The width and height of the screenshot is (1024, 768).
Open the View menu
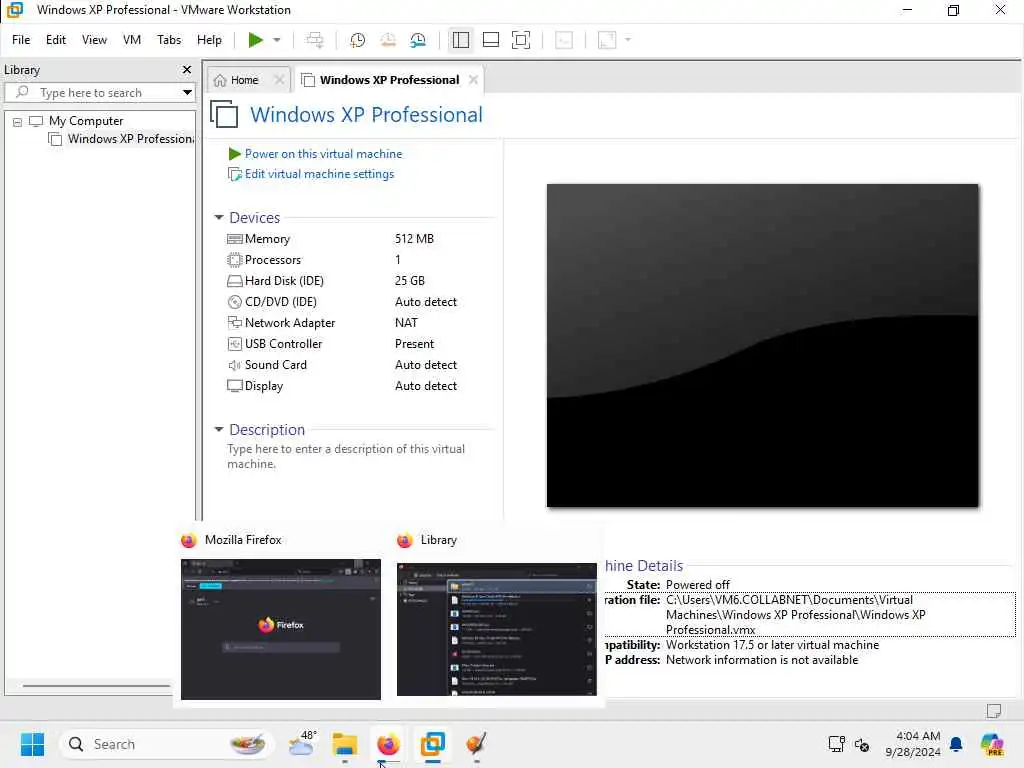click(94, 40)
